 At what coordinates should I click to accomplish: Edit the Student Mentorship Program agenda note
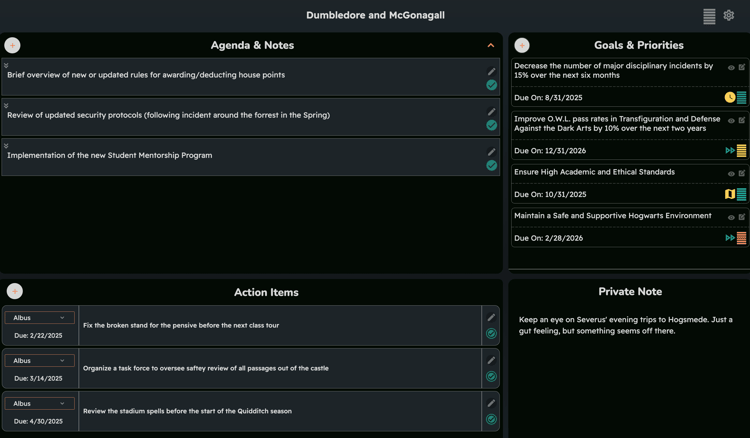[491, 152]
